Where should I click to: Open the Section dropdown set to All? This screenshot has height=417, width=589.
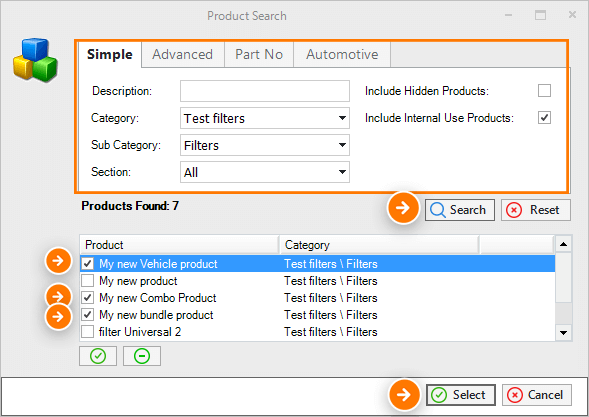pos(265,172)
